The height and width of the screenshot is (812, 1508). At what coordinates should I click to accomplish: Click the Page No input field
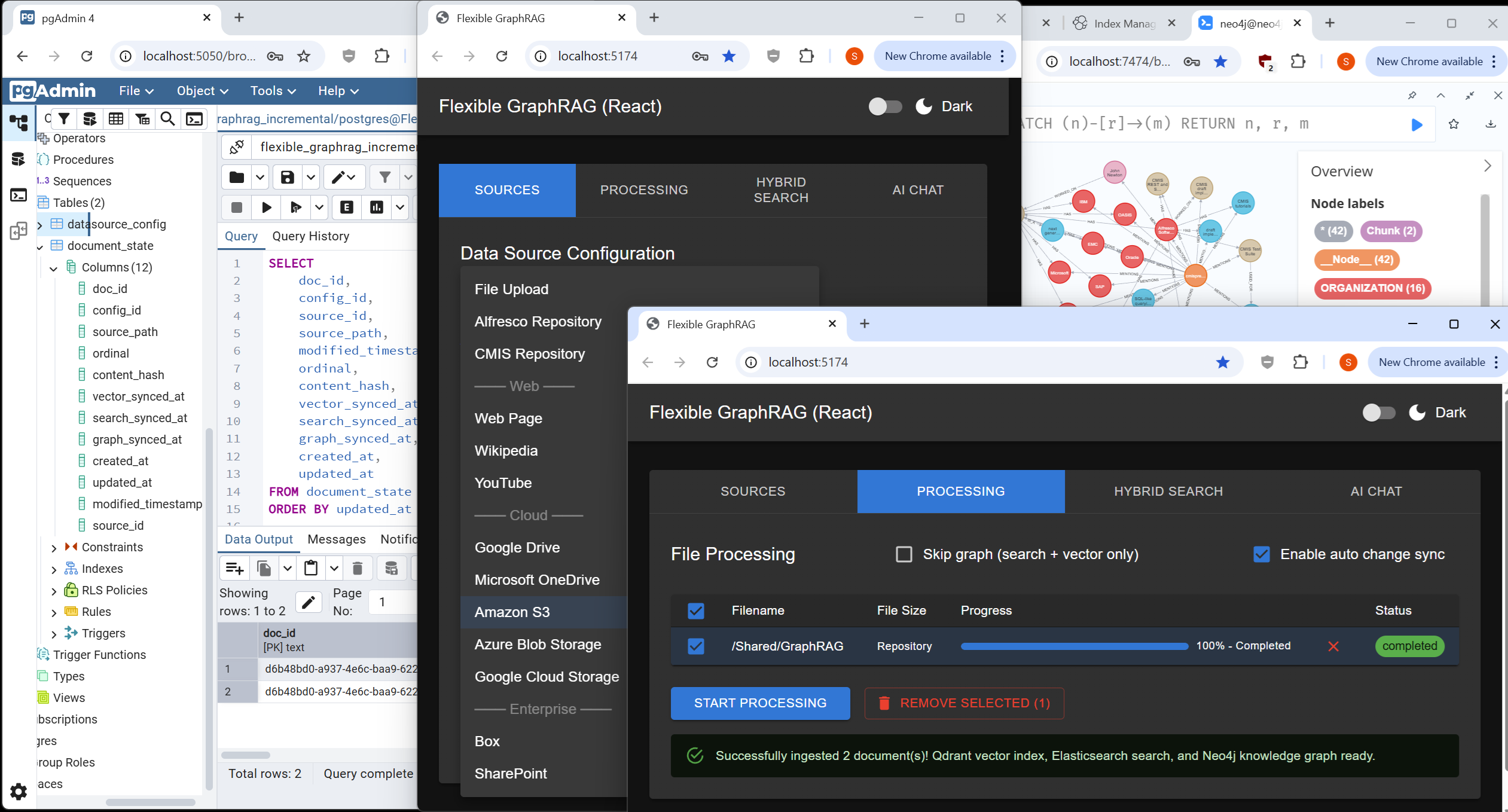[392, 602]
